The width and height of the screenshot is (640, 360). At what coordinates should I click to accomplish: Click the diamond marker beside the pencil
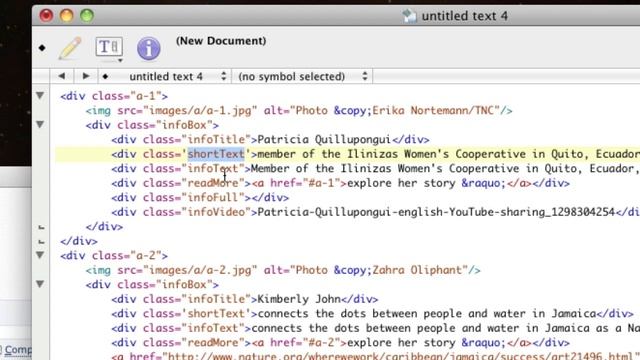pyautogui.click(x=42, y=48)
